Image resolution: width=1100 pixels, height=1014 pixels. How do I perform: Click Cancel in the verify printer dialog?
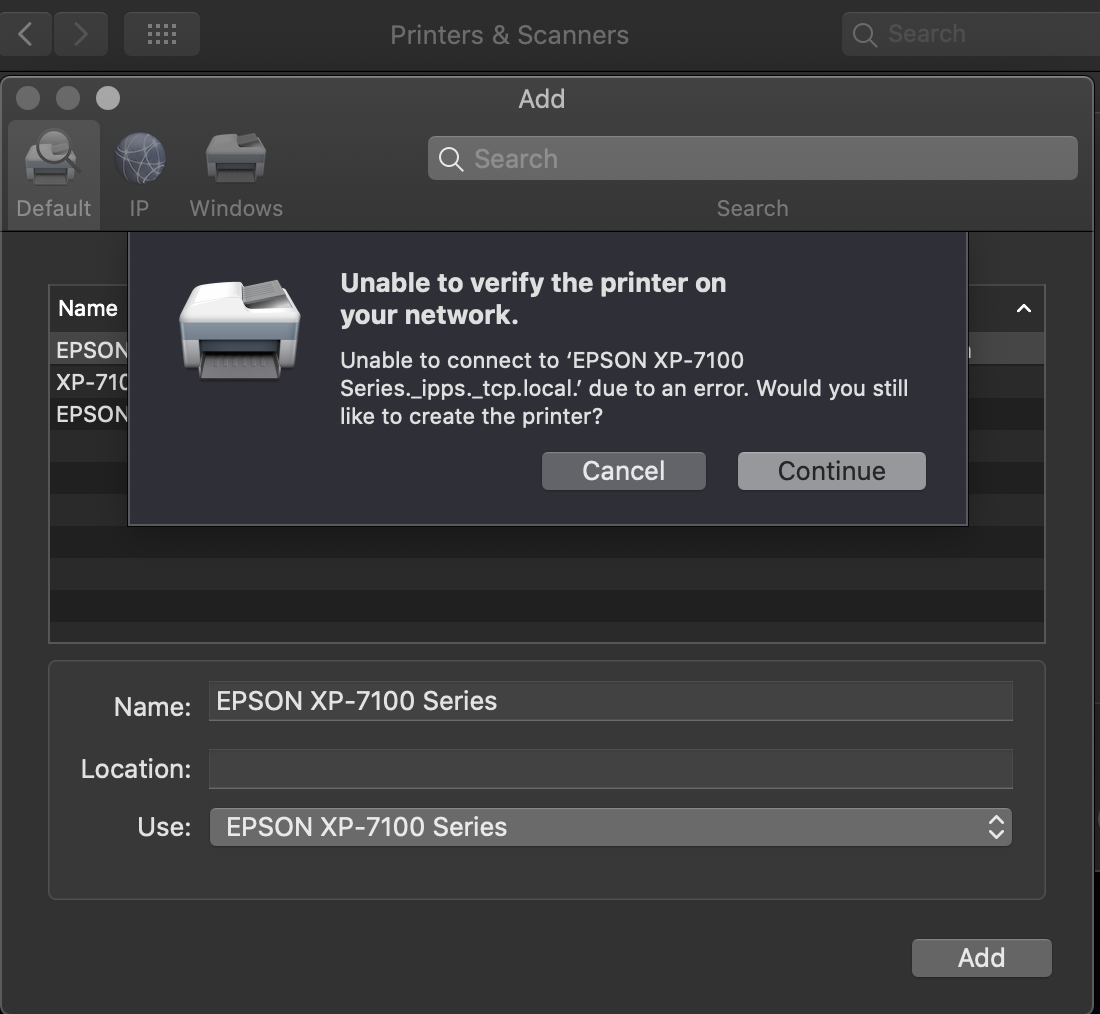pos(624,471)
